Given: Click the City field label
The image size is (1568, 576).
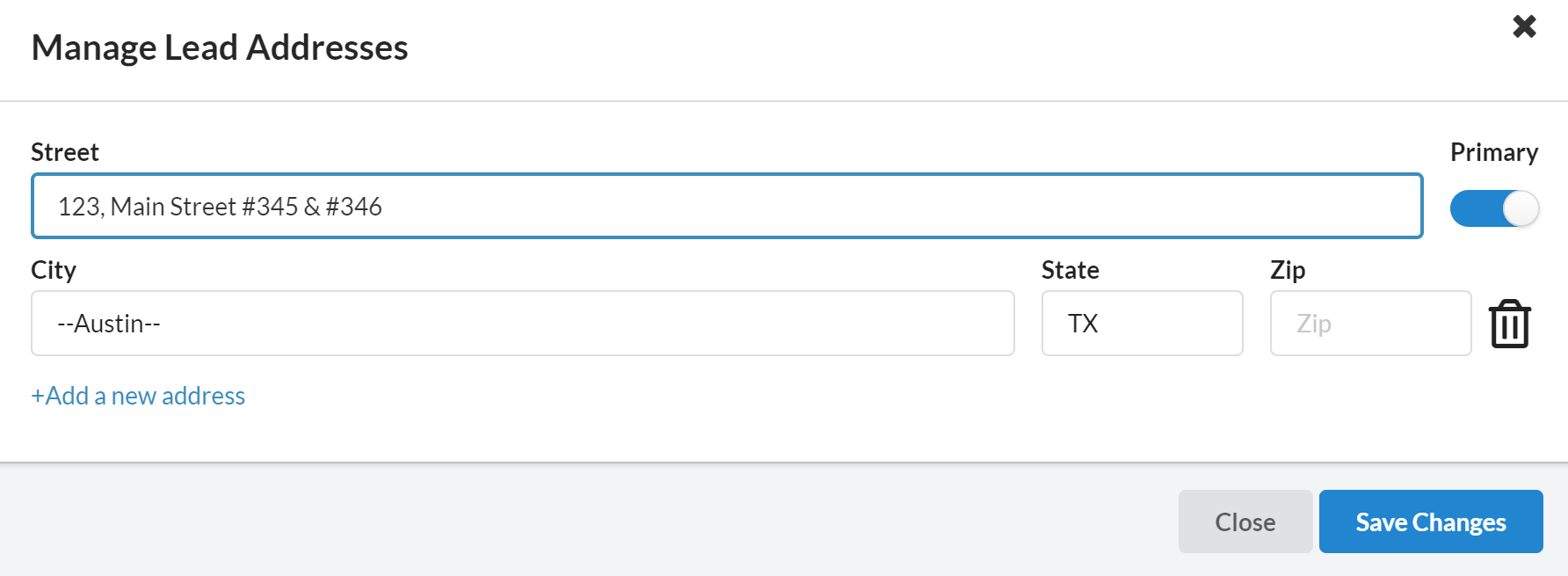Looking at the screenshot, I should point(54,270).
